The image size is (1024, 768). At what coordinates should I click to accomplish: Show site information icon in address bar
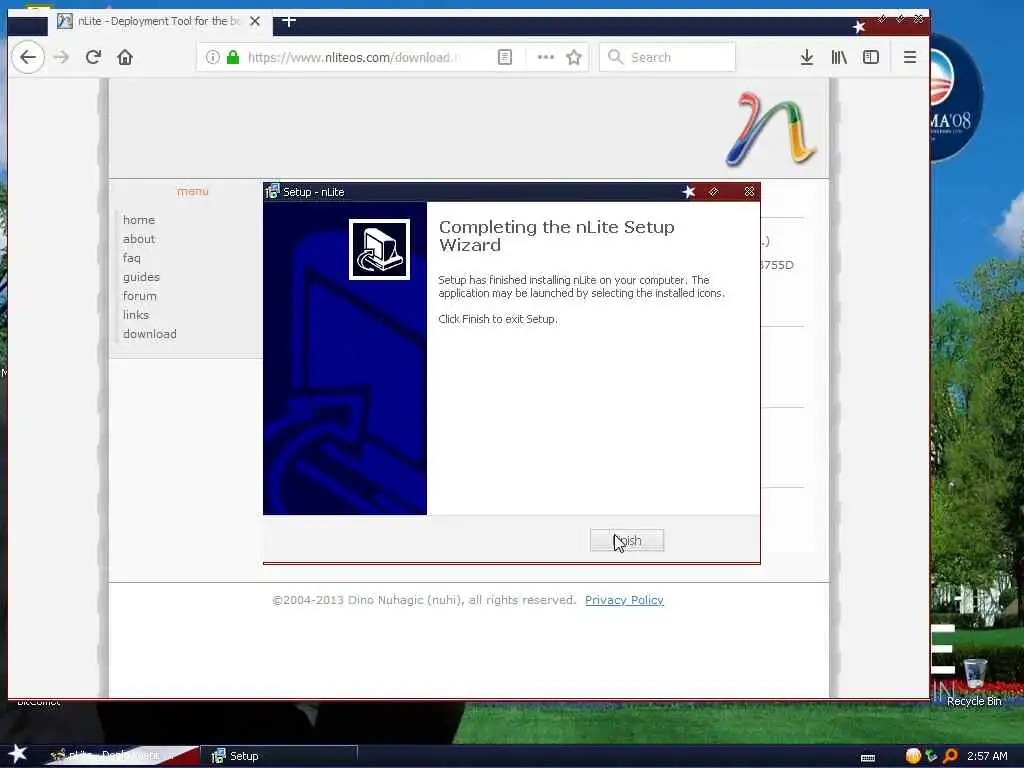pyautogui.click(x=213, y=57)
